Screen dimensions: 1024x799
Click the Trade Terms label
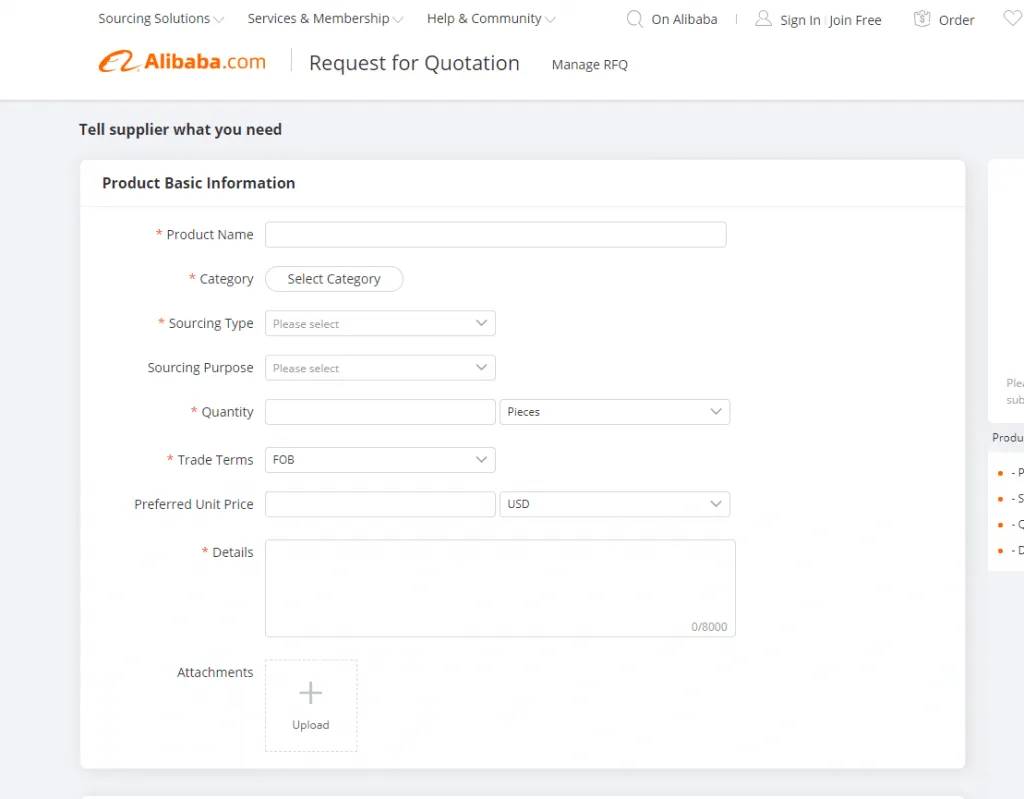(215, 460)
